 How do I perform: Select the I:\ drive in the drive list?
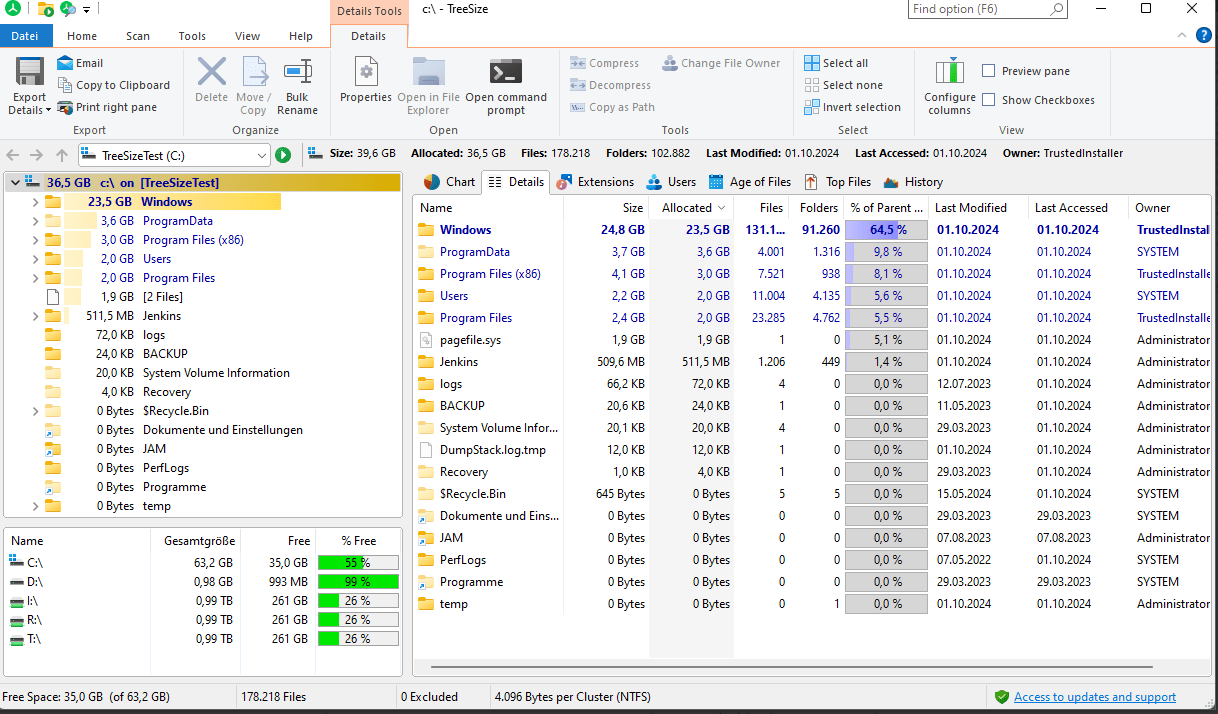click(x=203, y=601)
